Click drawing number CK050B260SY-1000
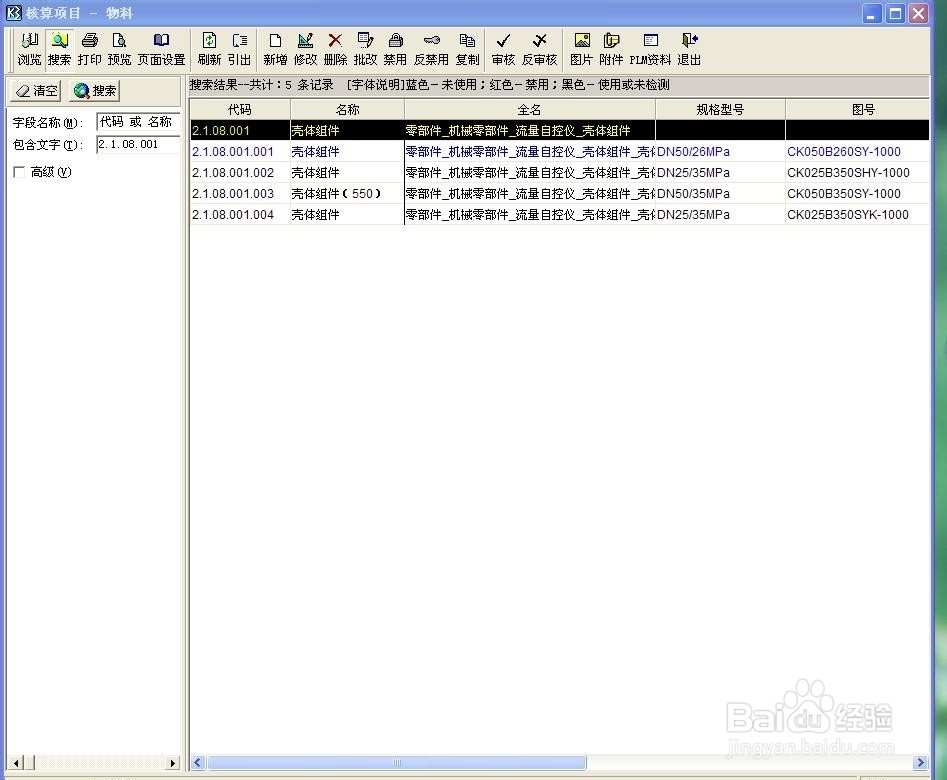The height and width of the screenshot is (780, 947). point(844,152)
